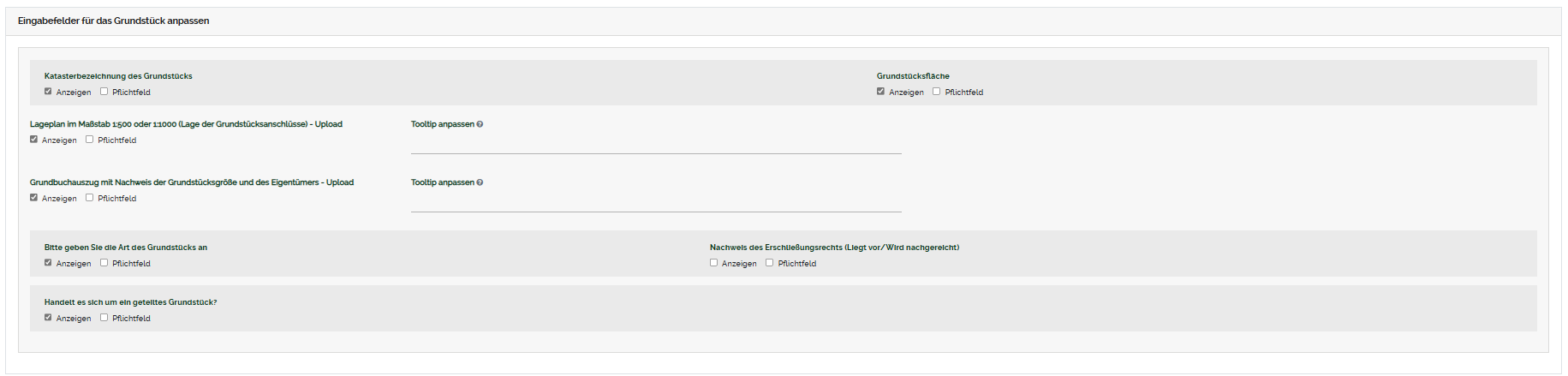Focus the Grundbuchauszug tooltip text field

655,202
